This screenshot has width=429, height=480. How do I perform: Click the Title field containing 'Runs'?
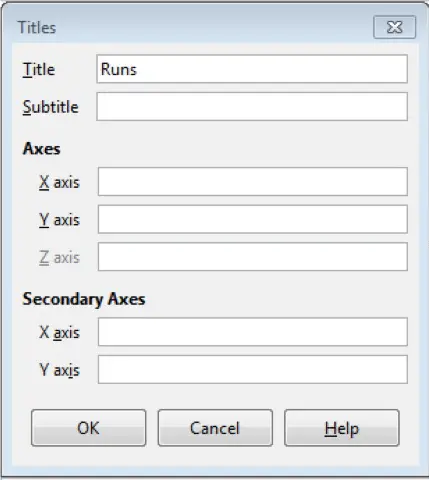[252, 69]
